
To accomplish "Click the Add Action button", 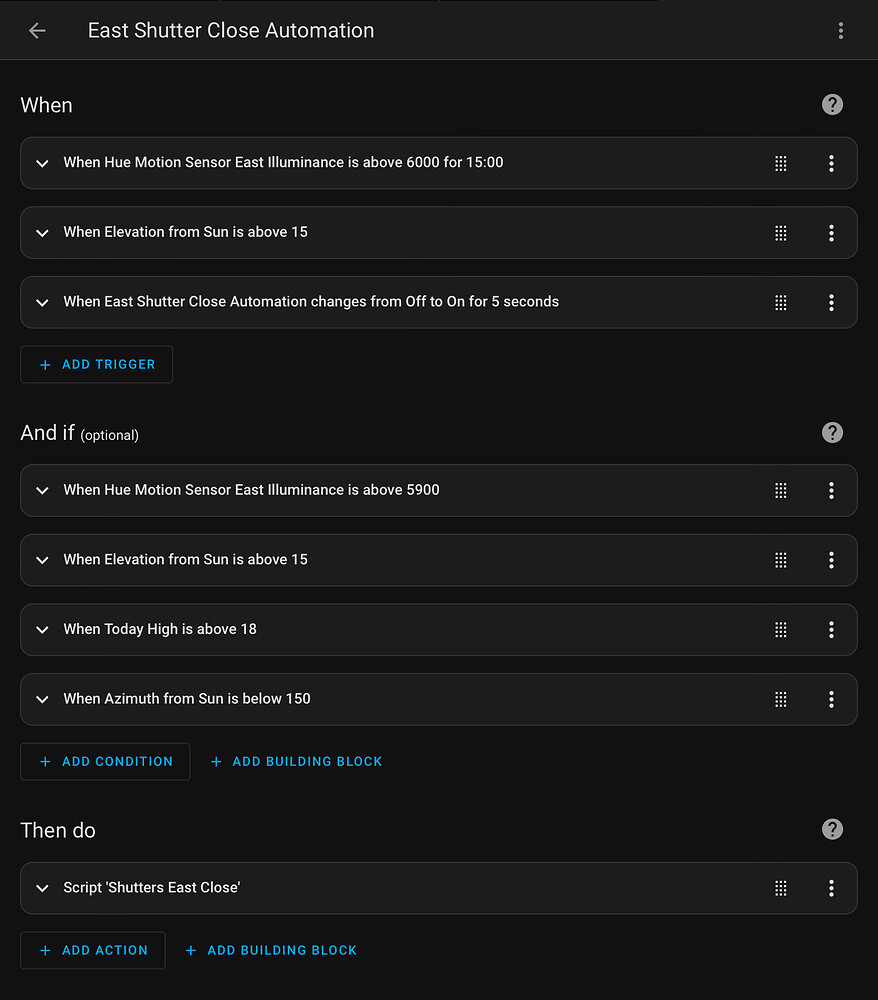I will pyautogui.click(x=93, y=951).
